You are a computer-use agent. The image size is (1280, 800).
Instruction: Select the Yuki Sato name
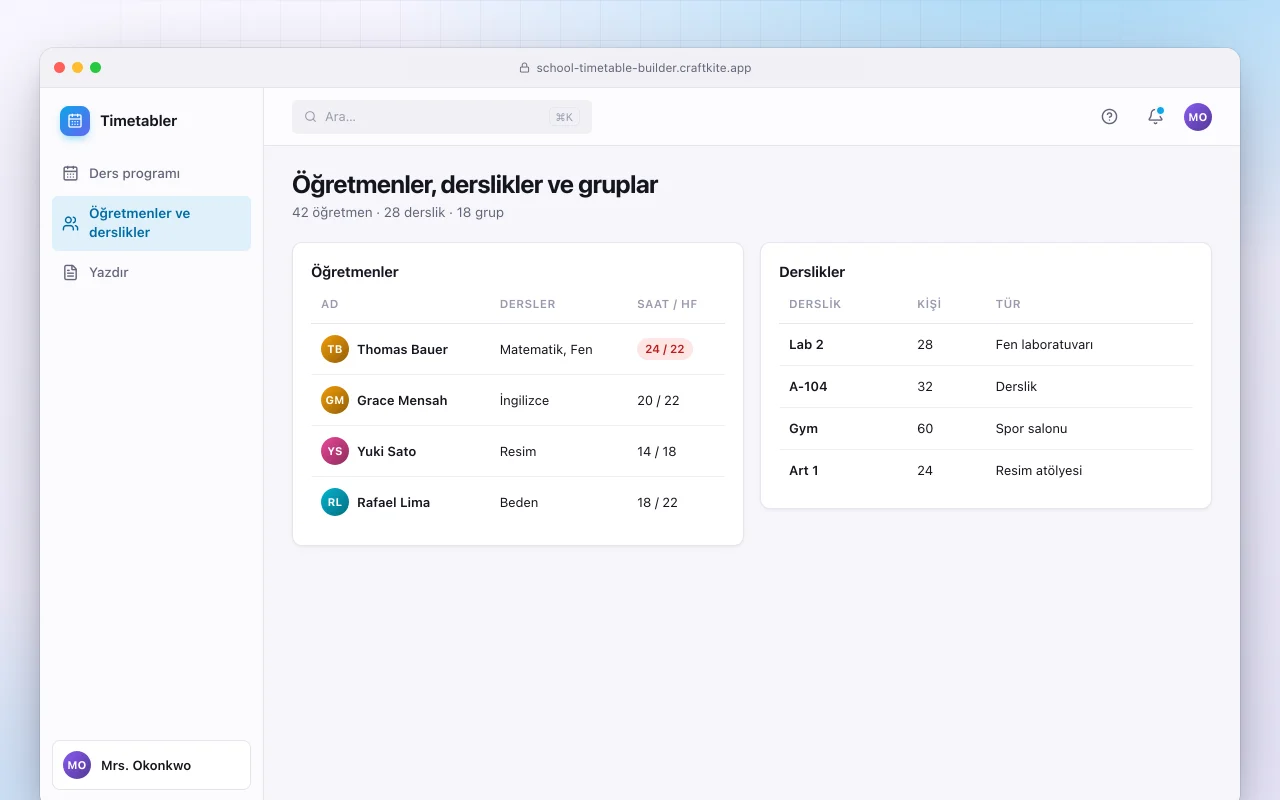click(x=386, y=451)
